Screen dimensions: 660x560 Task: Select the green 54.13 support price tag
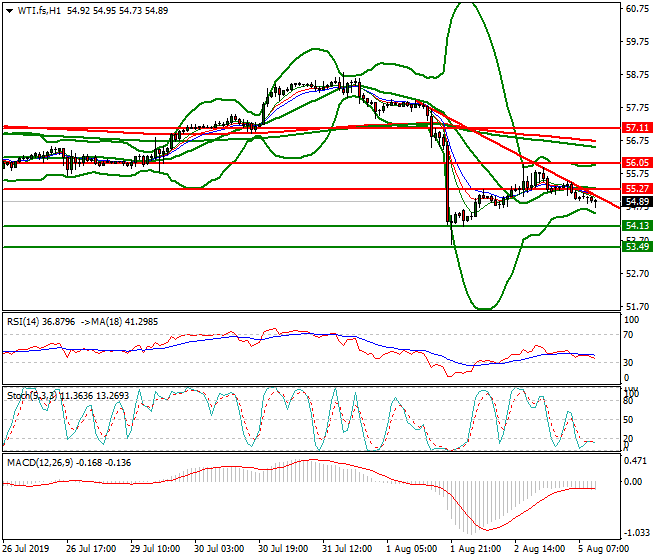[x=637, y=226]
